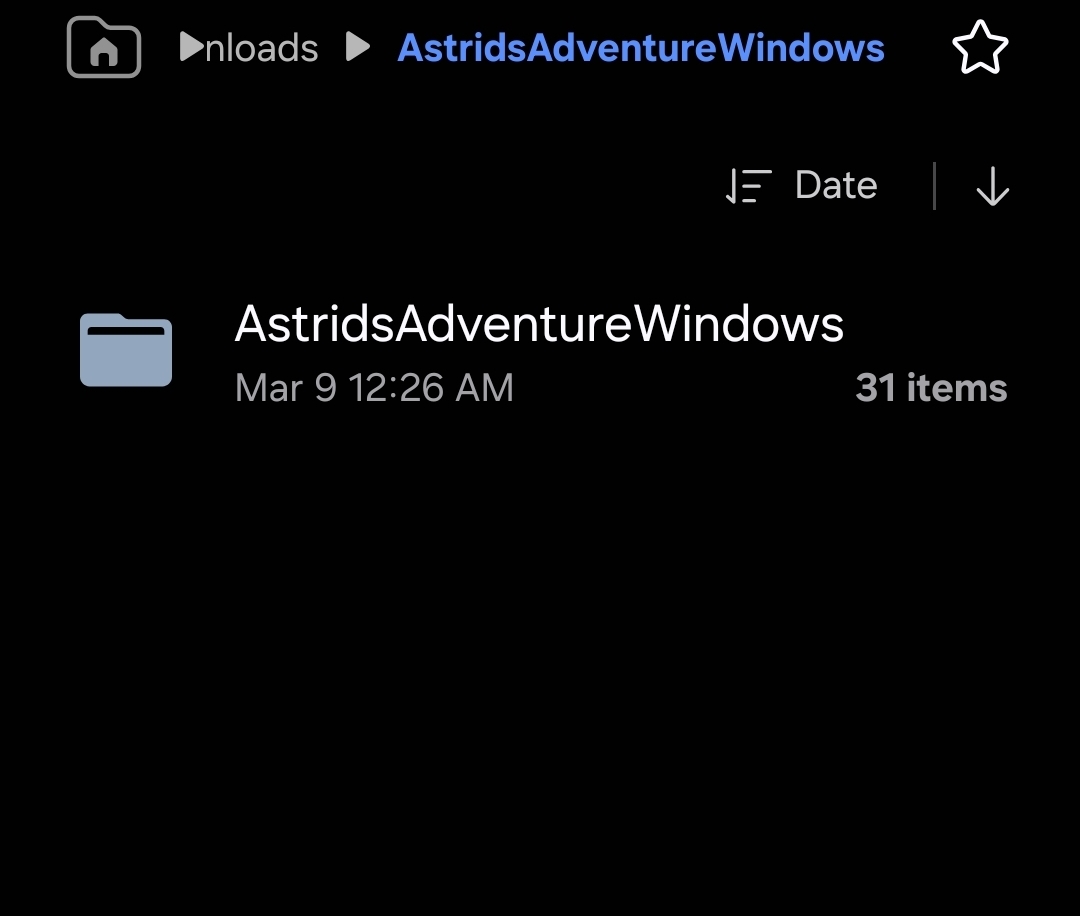Image resolution: width=1080 pixels, height=916 pixels.
Task: Select the blue AstridsAdventureWindows breadcrumb
Action: click(641, 48)
